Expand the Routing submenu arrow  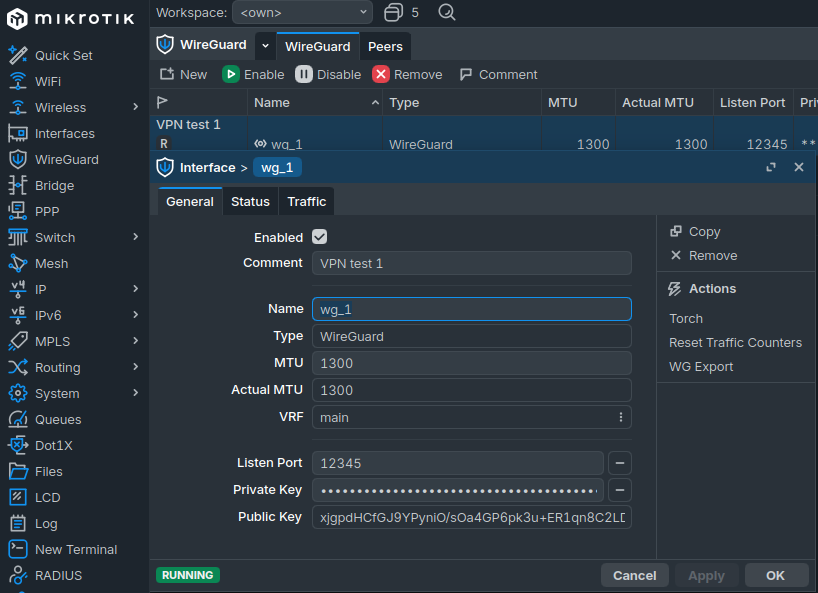136,367
